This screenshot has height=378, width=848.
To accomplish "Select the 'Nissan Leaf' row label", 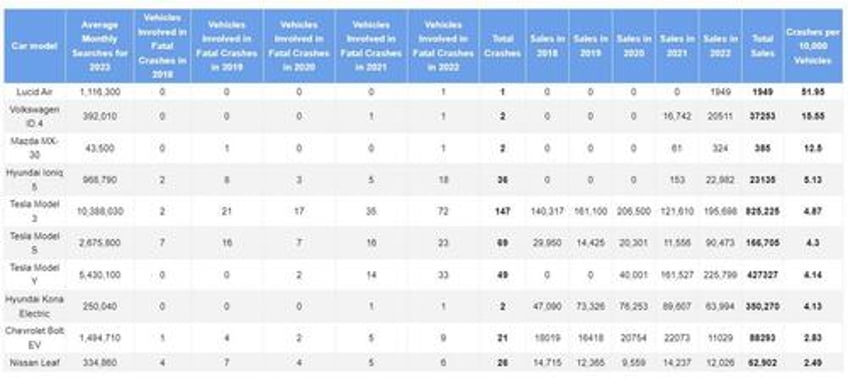I will (x=34, y=363).
